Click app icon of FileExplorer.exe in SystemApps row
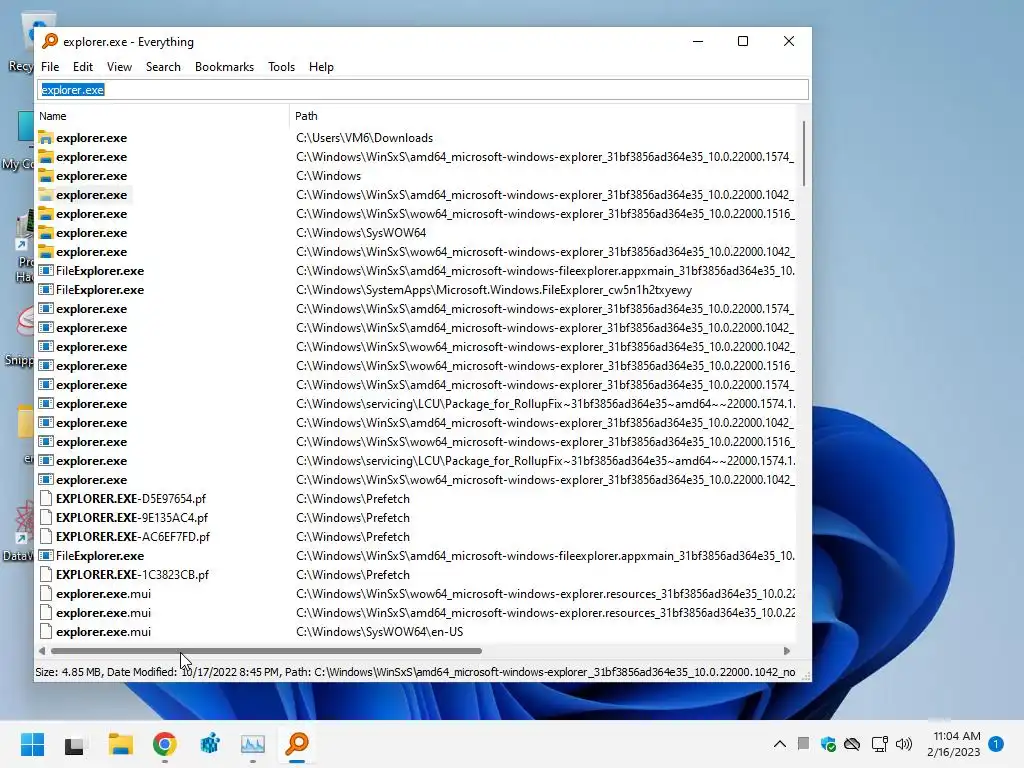The height and width of the screenshot is (768, 1024). [x=46, y=289]
